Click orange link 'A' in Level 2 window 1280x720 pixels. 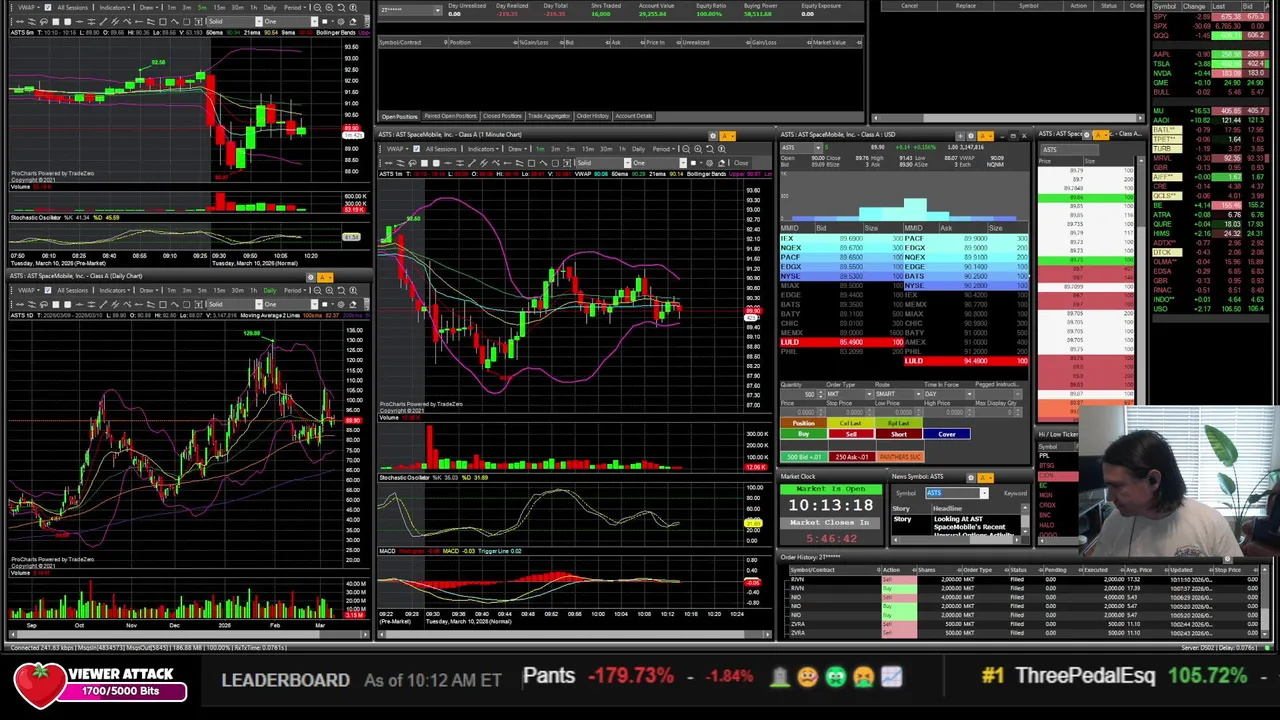[x=986, y=136]
